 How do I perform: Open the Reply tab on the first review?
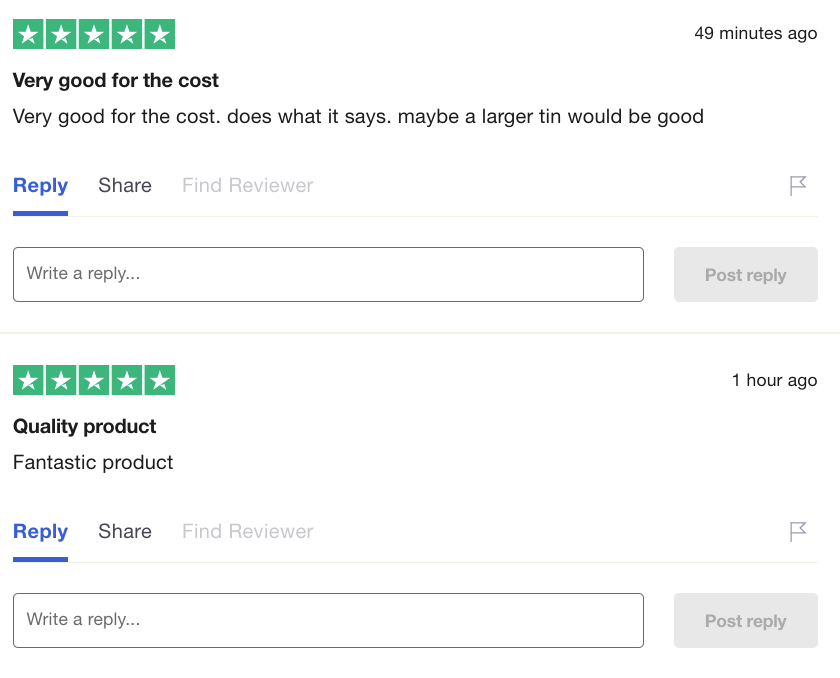click(40, 186)
